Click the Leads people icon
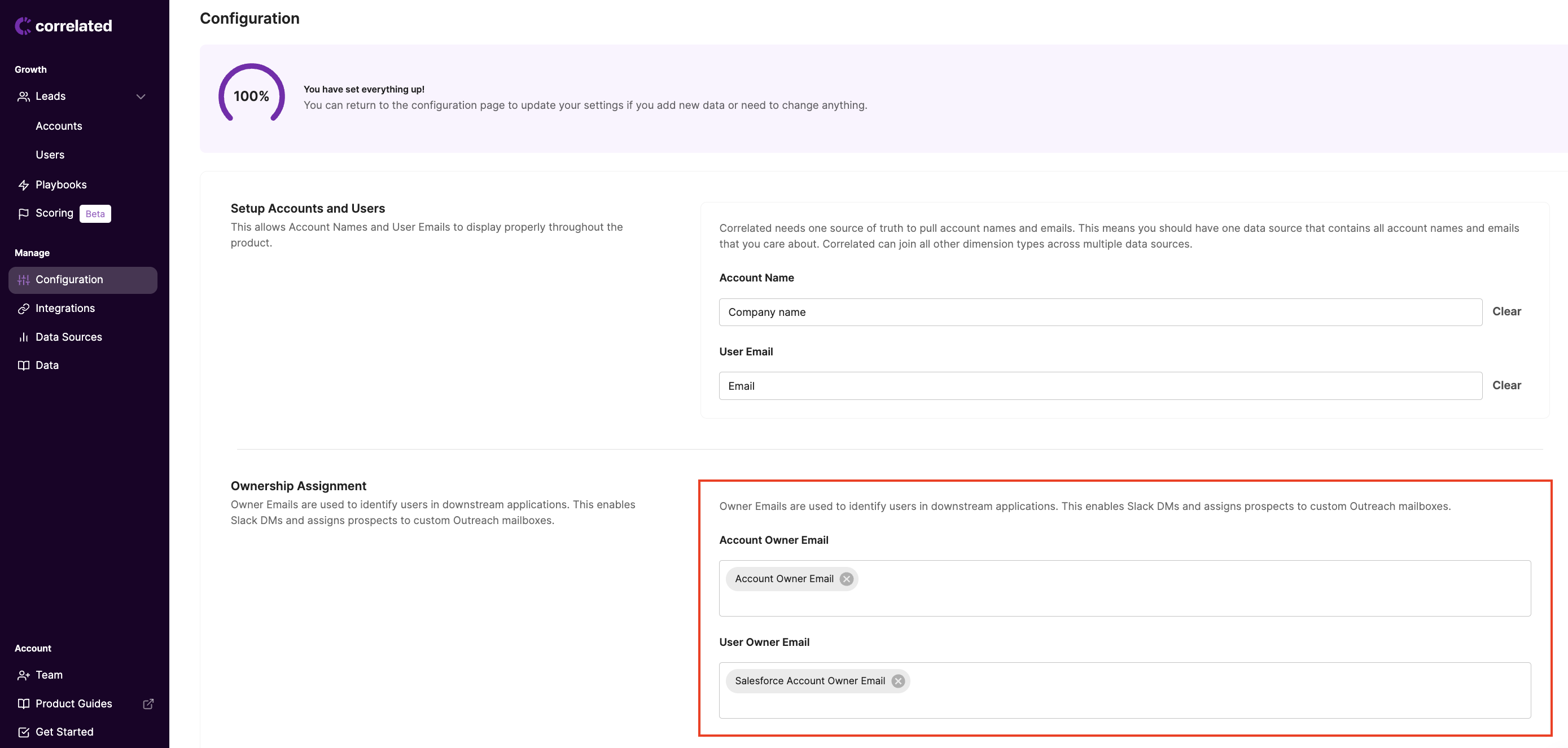The image size is (1568, 748). tap(24, 96)
